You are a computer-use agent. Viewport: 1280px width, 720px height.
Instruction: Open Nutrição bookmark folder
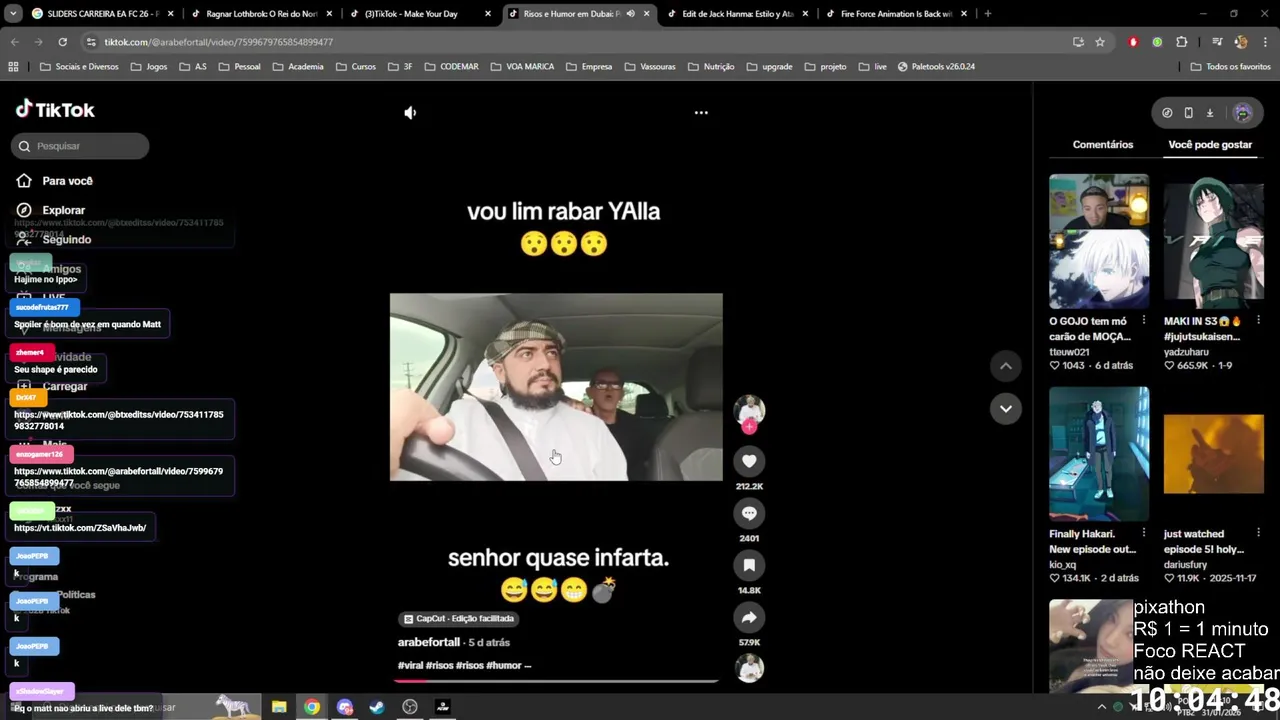tap(711, 67)
